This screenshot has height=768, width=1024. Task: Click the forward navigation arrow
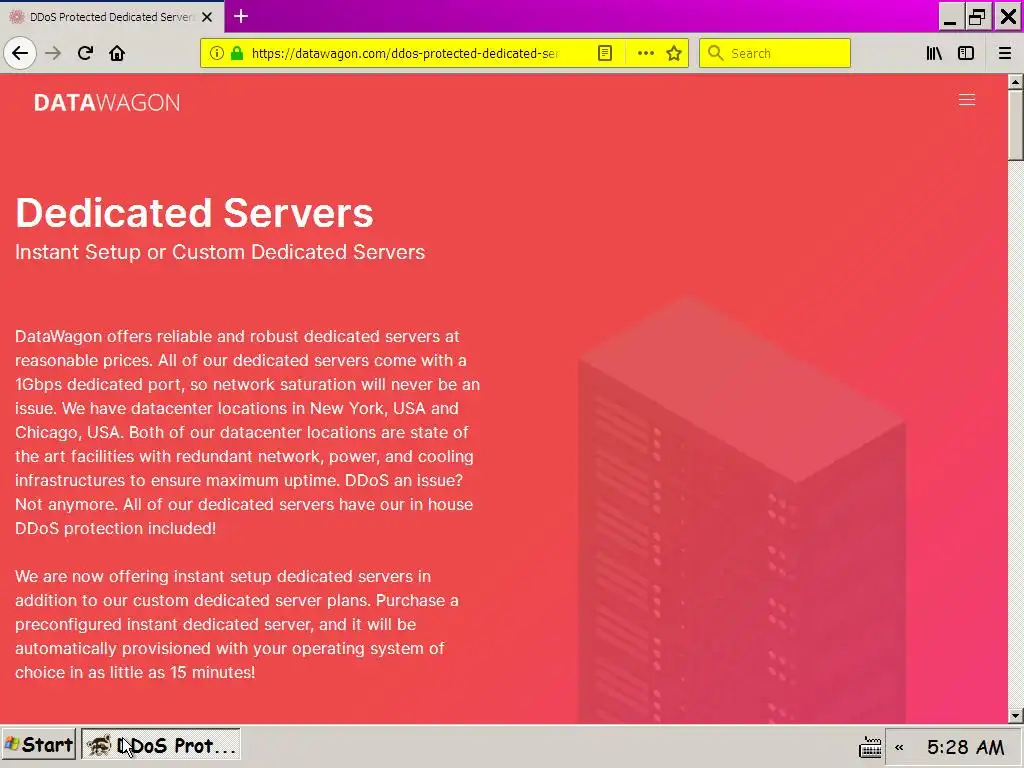tap(53, 53)
